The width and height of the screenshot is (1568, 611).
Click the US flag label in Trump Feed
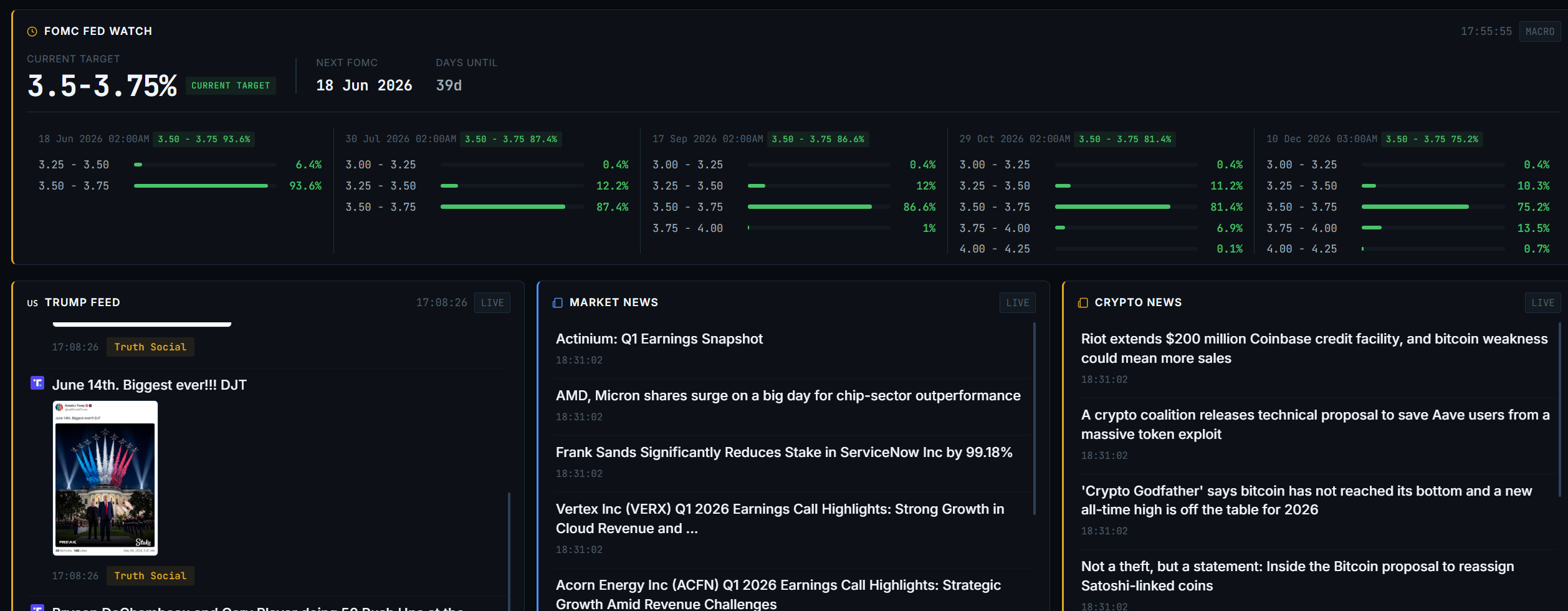[32, 303]
